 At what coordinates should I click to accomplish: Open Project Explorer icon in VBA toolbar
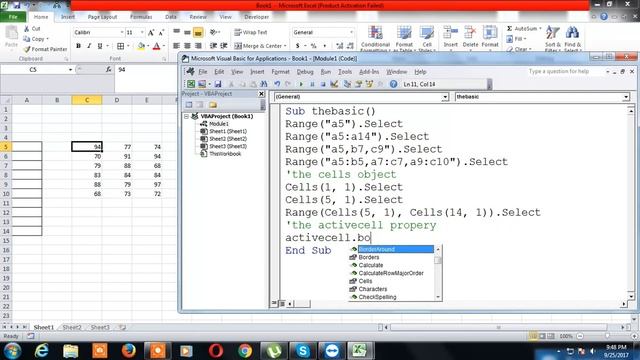[x=347, y=84]
